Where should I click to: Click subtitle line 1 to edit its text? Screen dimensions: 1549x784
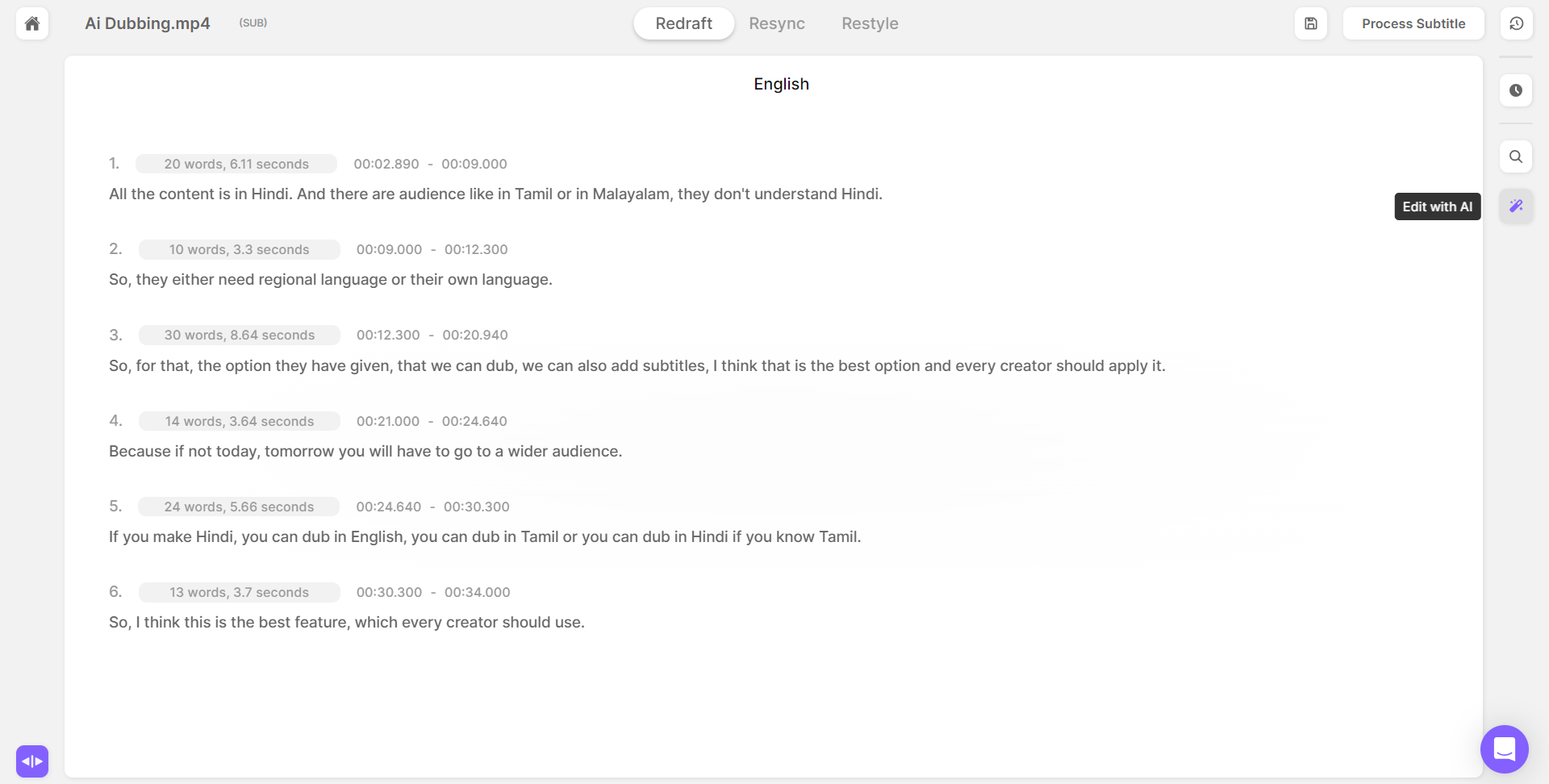point(495,194)
